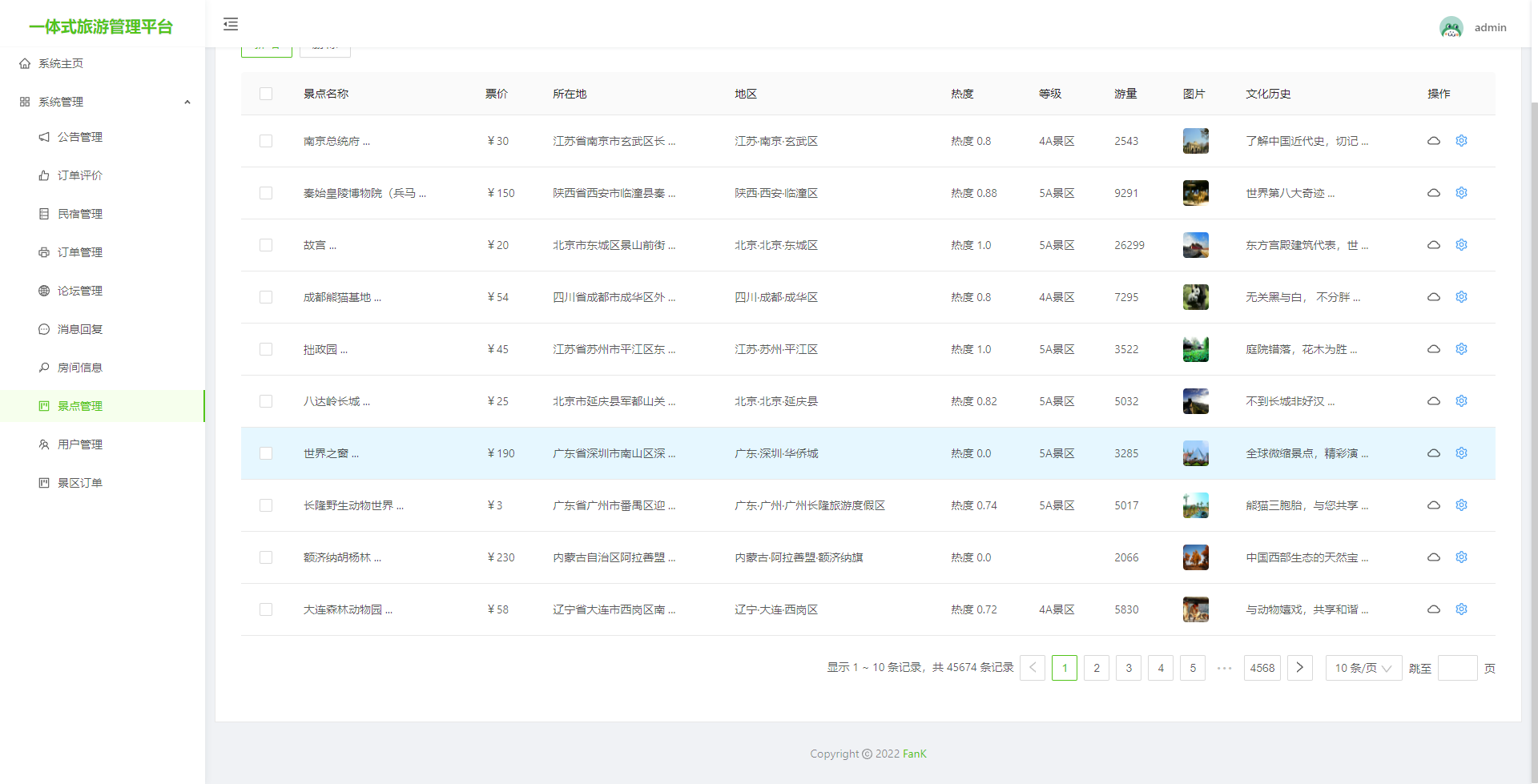
Task: Open 订单管理 in the sidebar
Action: click(103, 252)
